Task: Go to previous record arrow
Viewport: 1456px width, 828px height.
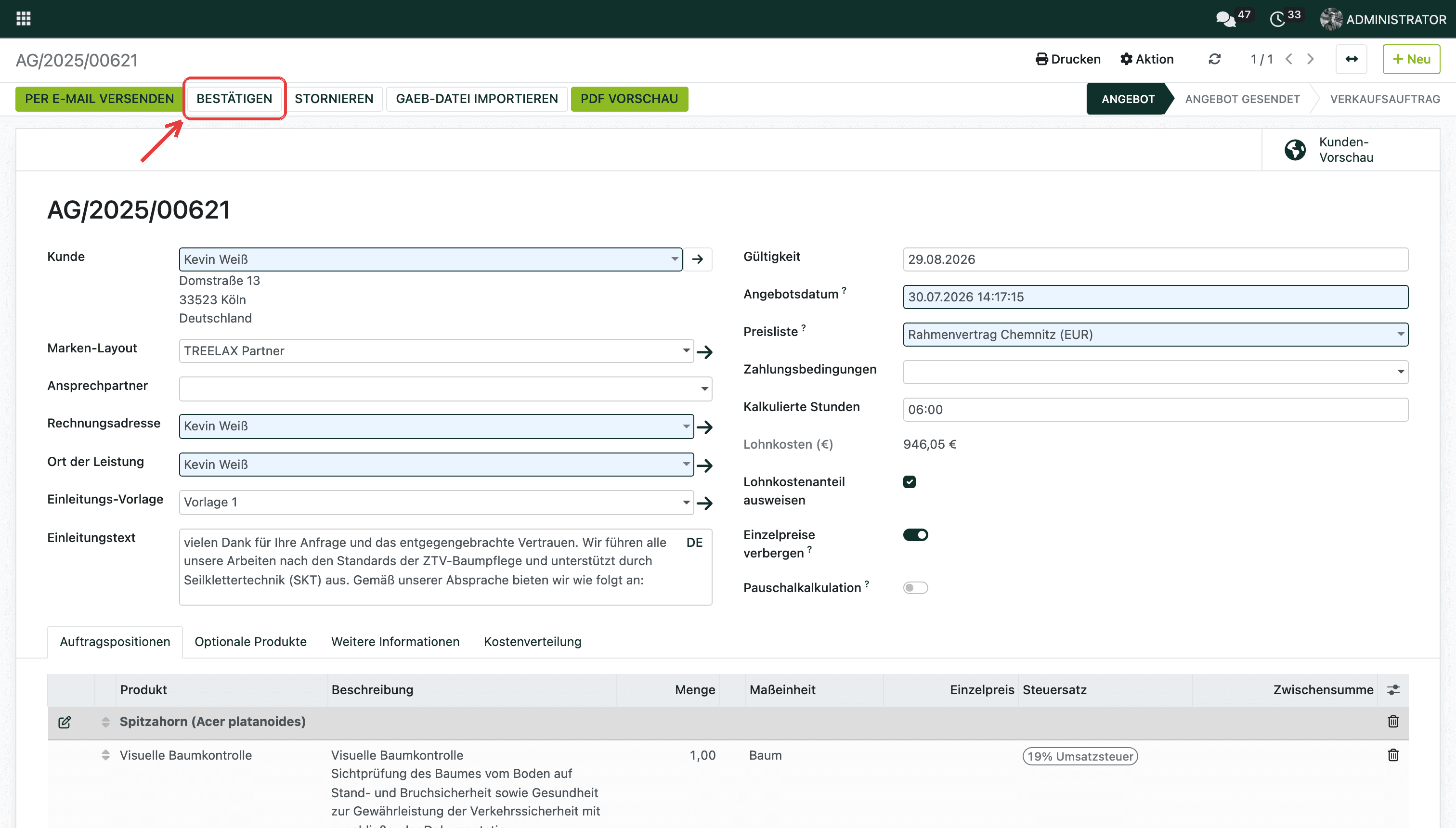Action: click(1289, 59)
